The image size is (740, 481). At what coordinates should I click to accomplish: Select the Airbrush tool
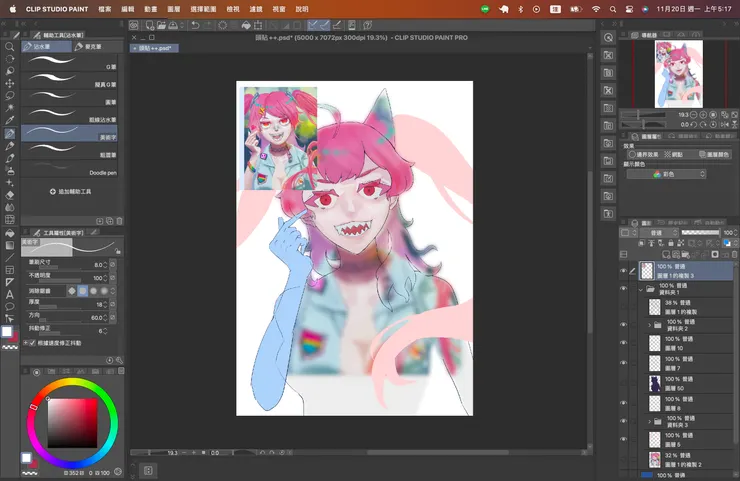9,170
